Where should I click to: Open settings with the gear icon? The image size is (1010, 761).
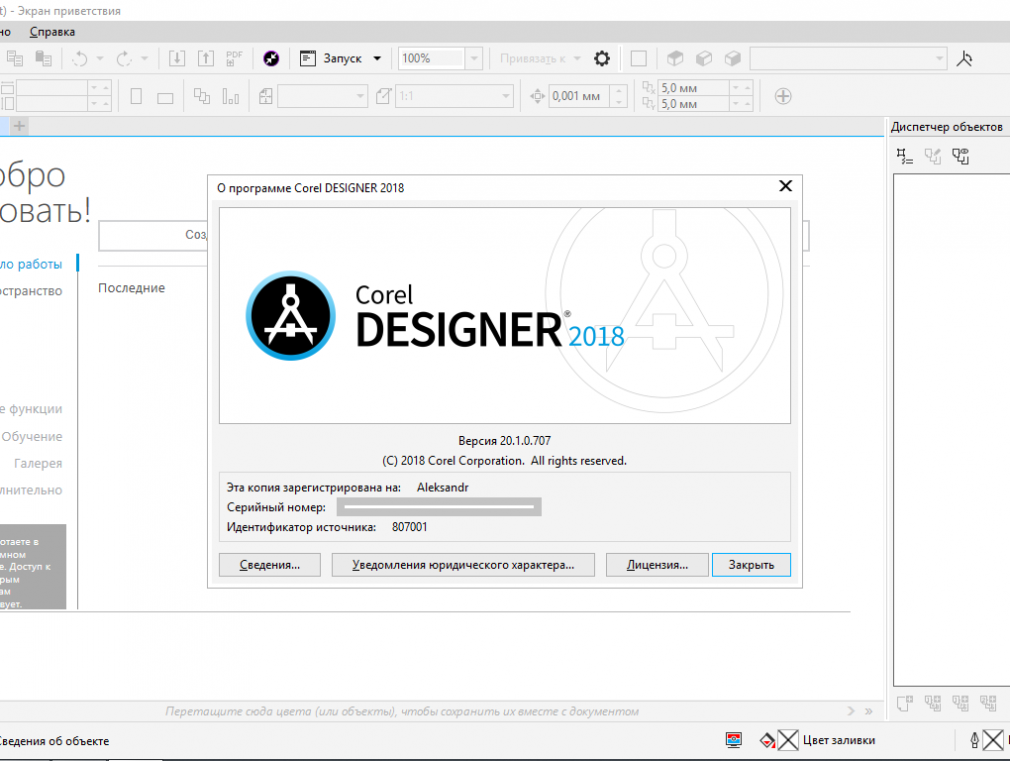602,59
